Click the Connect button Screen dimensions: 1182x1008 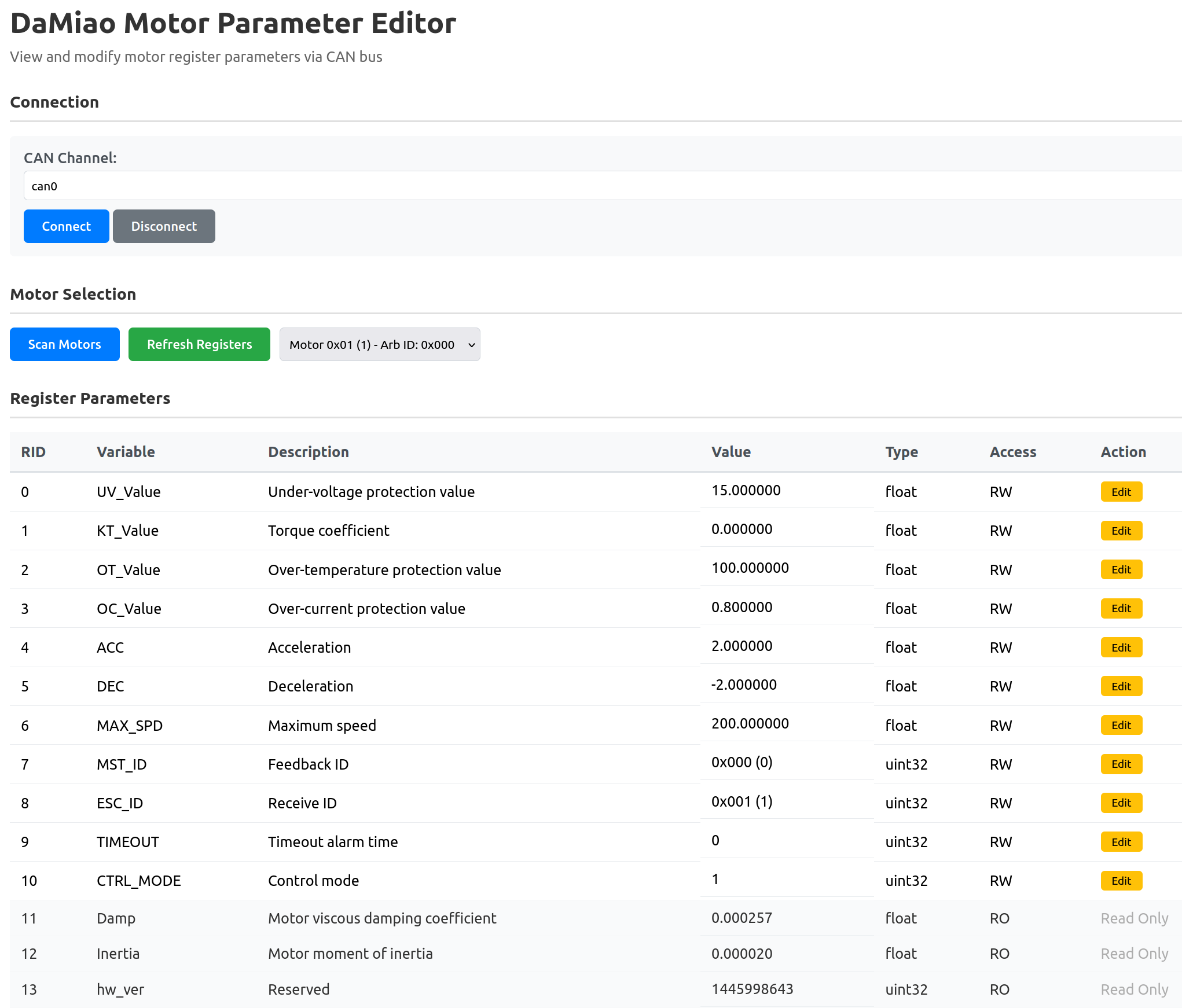65,226
